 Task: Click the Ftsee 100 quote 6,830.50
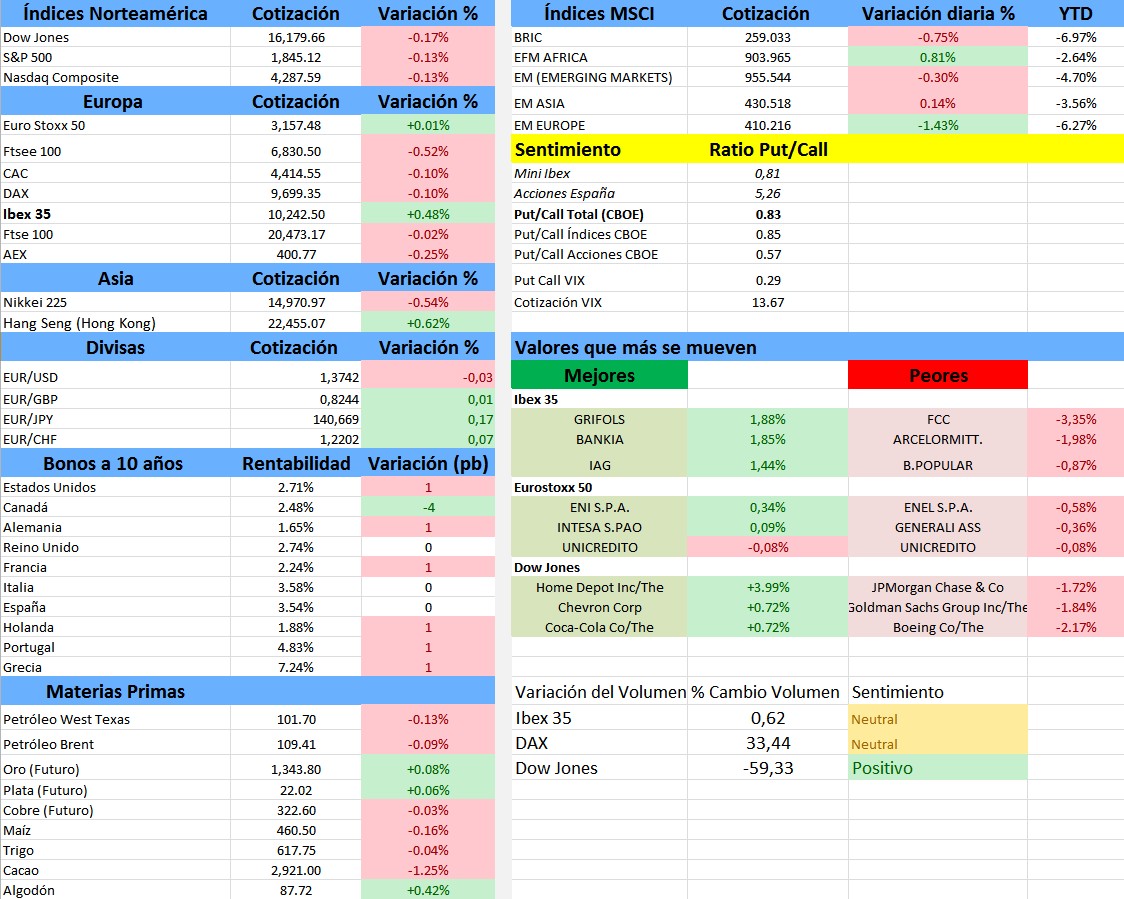(296, 151)
